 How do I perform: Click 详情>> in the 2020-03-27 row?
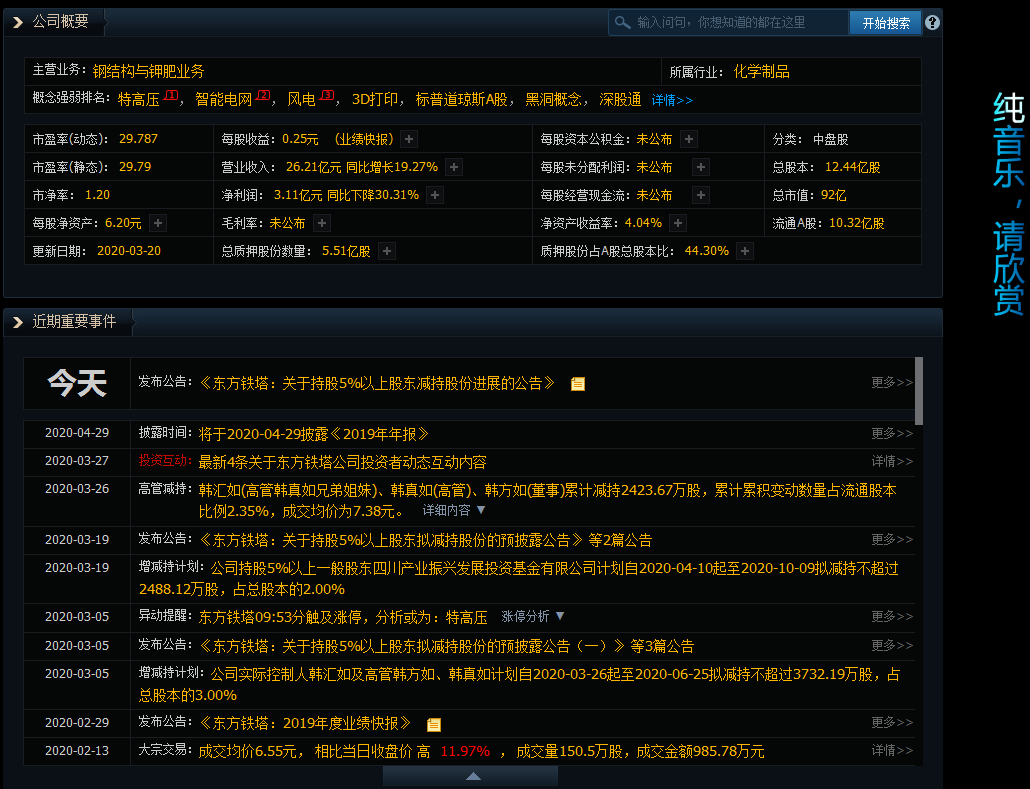click(892, 461)
